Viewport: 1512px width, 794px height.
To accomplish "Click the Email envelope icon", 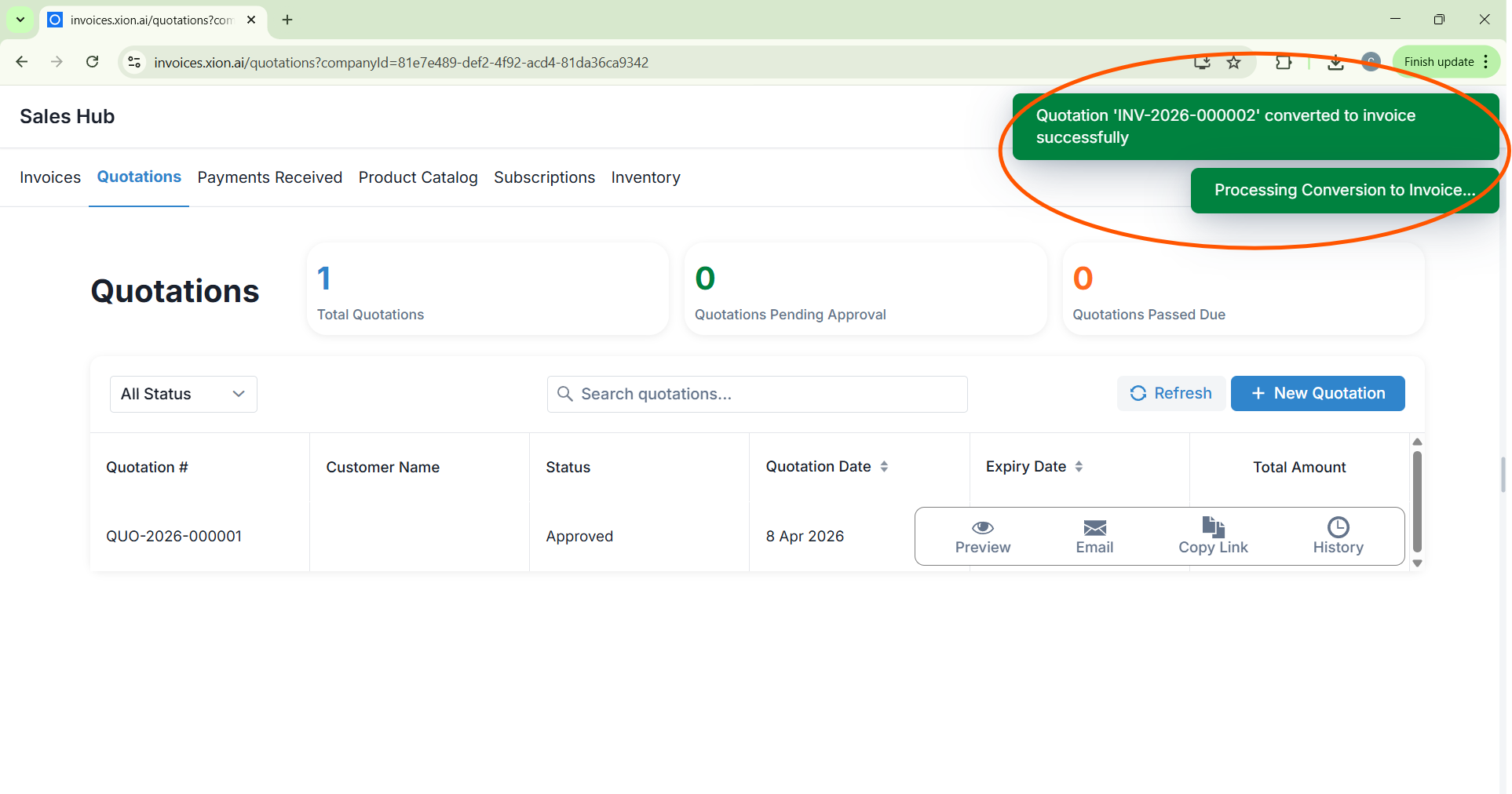I will [1094, 527].
